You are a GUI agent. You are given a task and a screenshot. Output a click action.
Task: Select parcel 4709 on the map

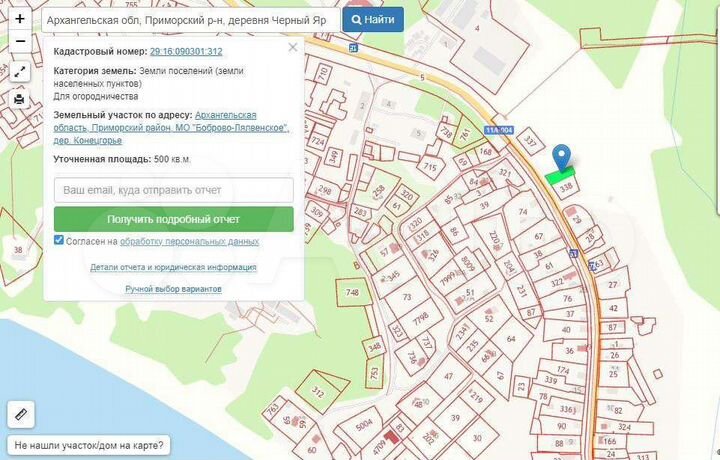tap(379, 445)
